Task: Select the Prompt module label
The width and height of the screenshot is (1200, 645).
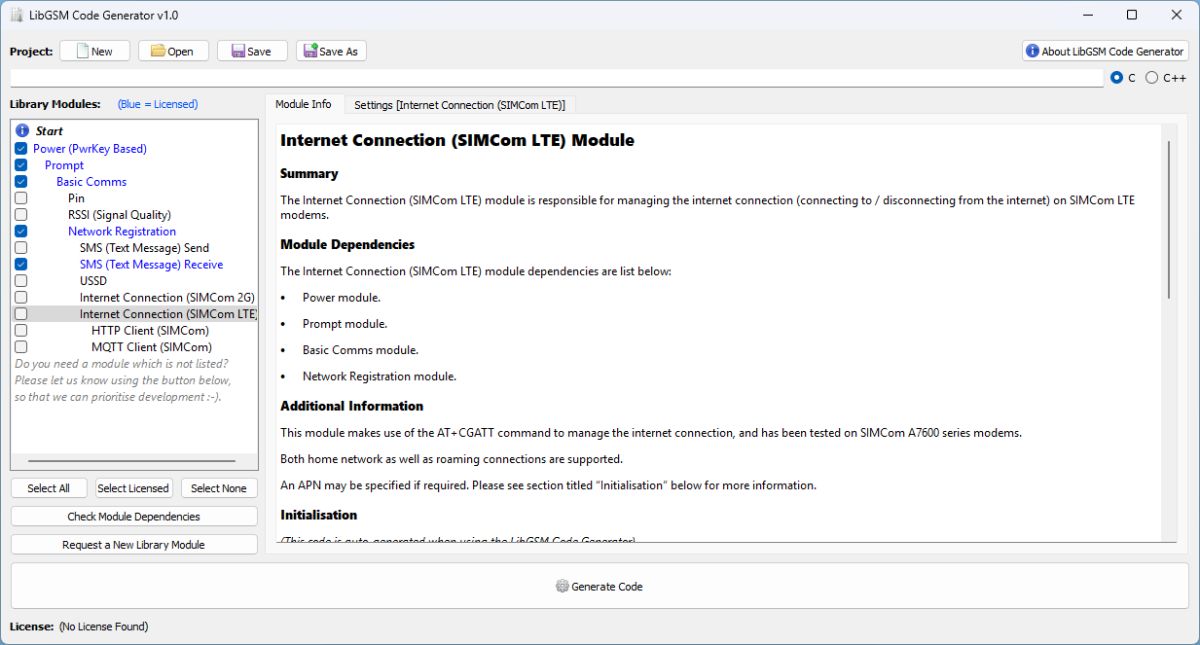Action: tap(64, 165)
